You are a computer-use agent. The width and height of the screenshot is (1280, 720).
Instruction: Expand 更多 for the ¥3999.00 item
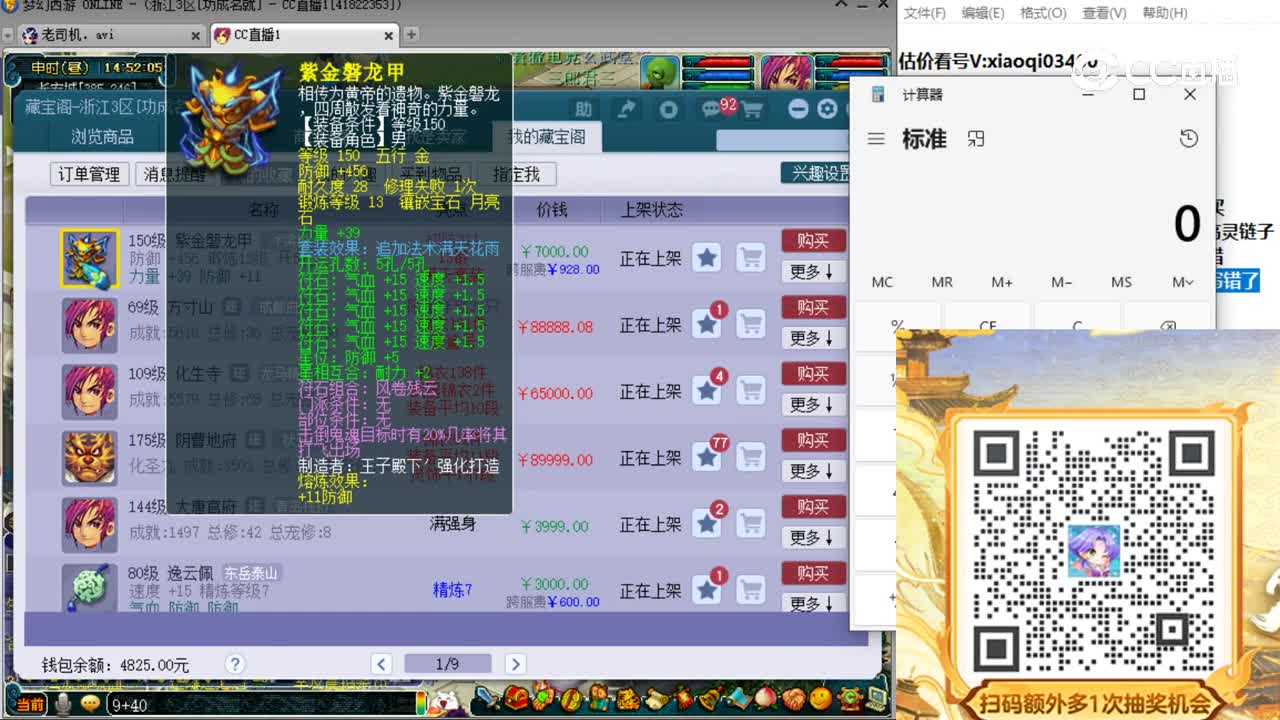tap(812, 537)
